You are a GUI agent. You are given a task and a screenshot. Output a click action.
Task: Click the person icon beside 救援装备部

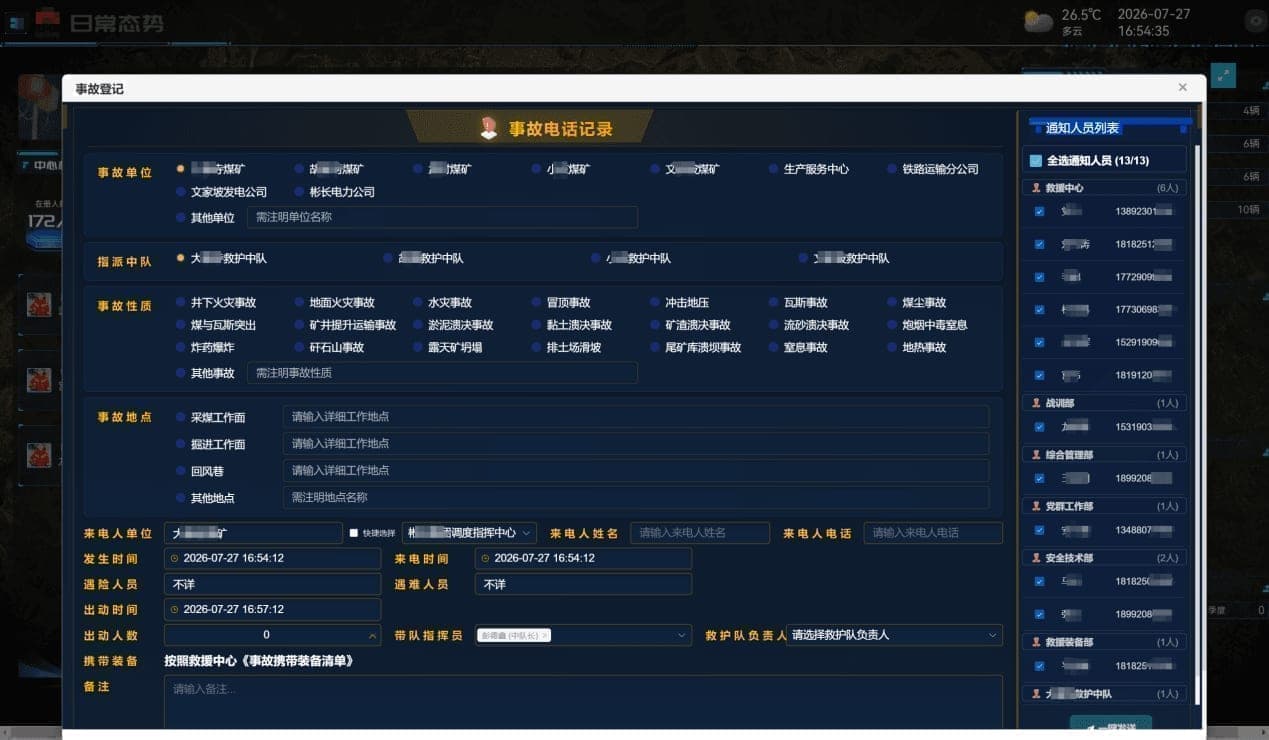(x=1036, y=642)
